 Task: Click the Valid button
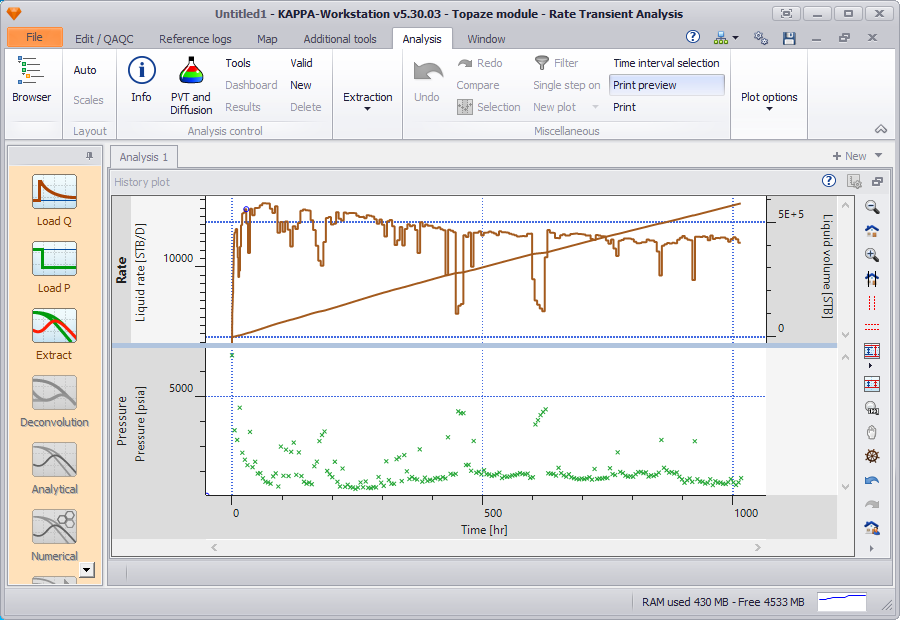[x=301, y=63]
